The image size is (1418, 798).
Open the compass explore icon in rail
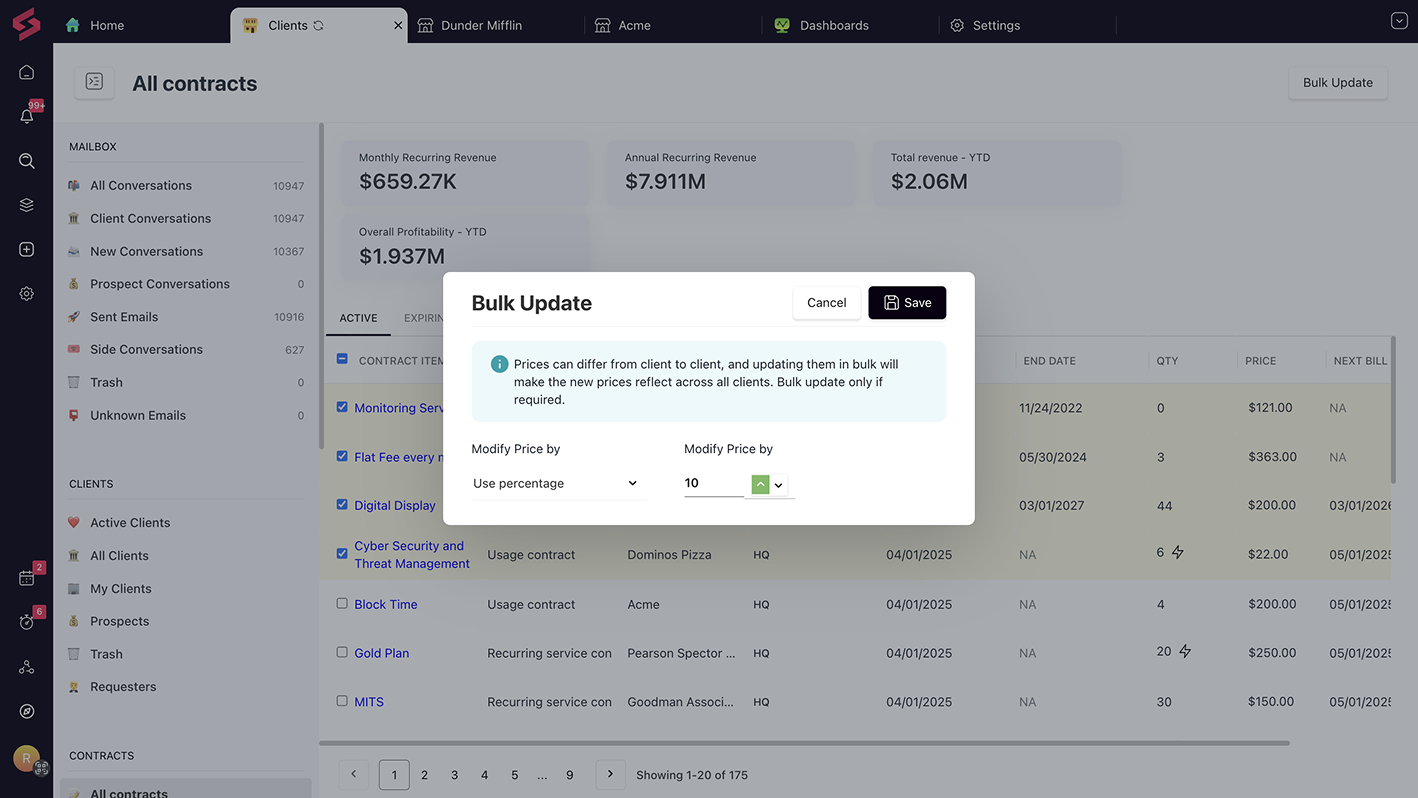27,711
